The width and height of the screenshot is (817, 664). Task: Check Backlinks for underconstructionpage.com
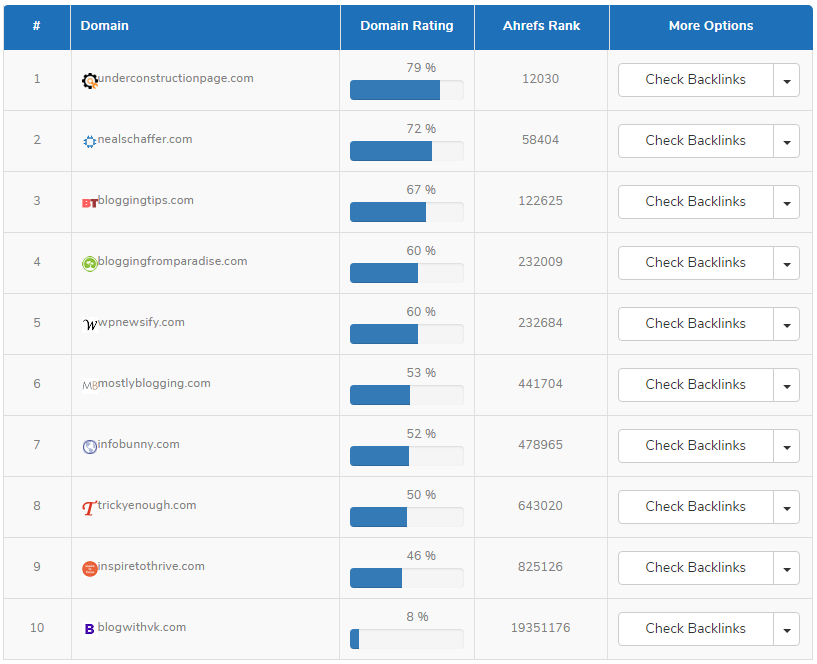pyautogui.click(x=696, y=80)
